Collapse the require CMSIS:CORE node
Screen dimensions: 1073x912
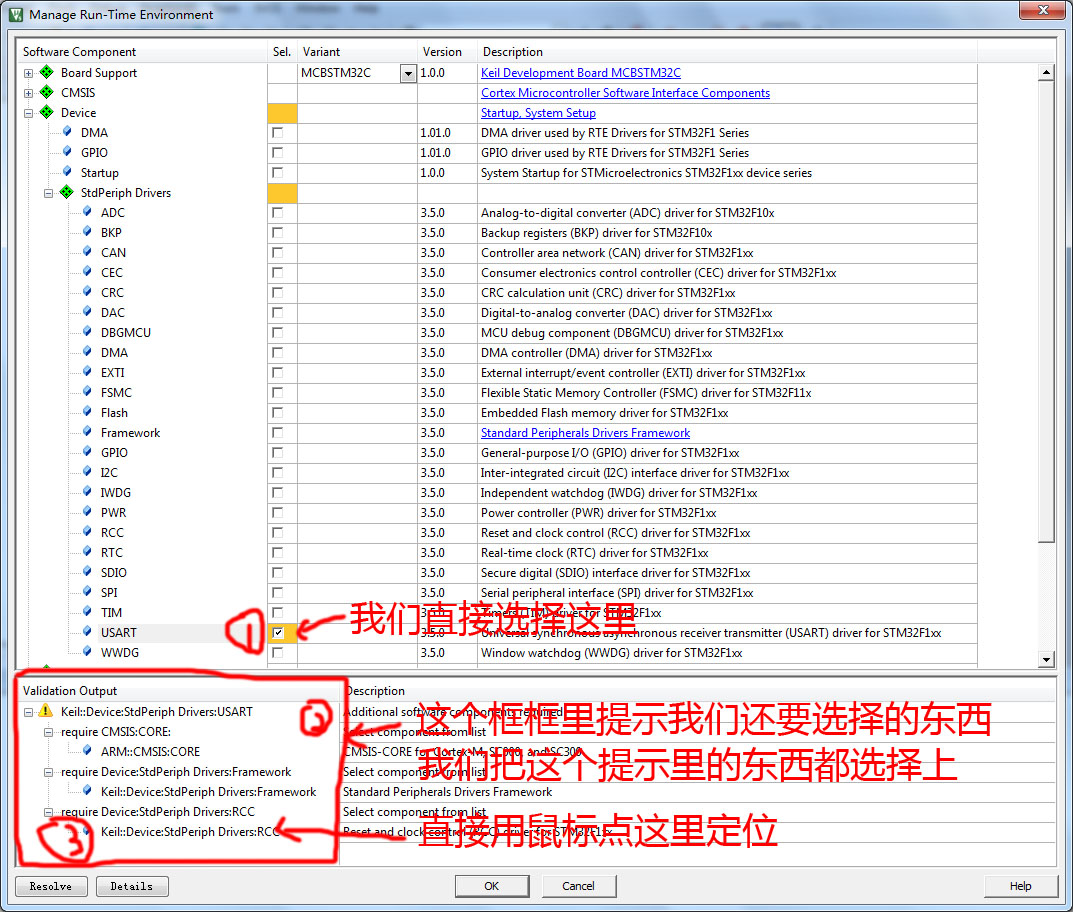coord(48,732)
